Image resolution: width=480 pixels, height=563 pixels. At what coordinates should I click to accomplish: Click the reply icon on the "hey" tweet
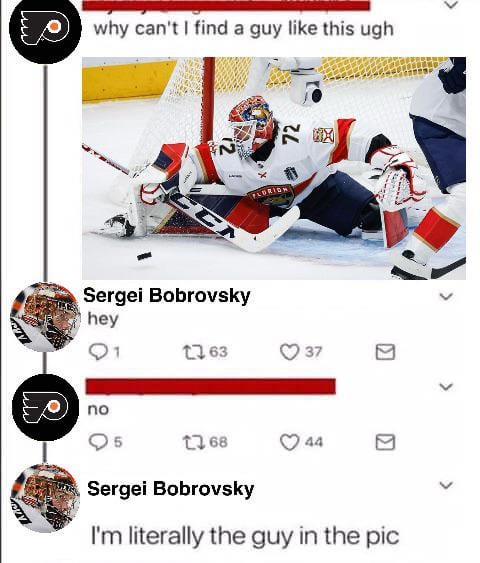pyautogui.click(x=98, y=352)
